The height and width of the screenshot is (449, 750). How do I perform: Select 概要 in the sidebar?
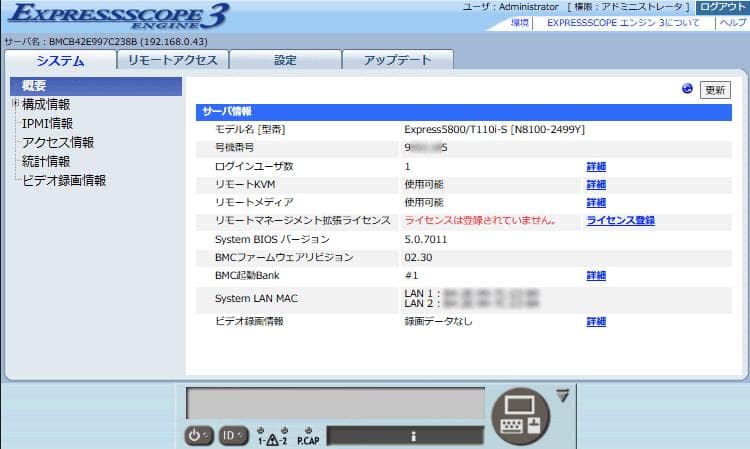pos(96,86)
